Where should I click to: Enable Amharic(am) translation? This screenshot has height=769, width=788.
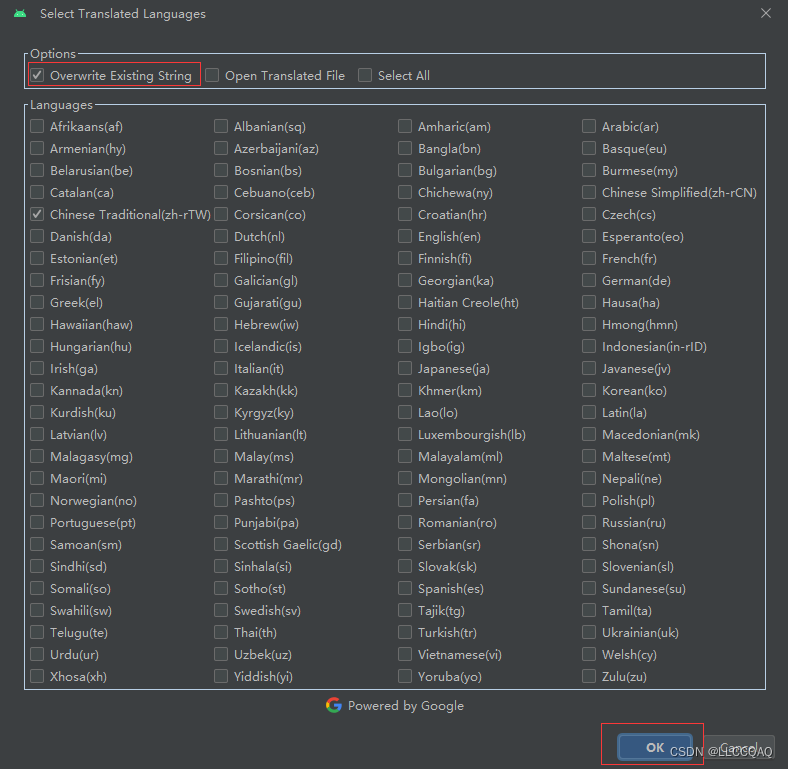(x=405, y=126)
